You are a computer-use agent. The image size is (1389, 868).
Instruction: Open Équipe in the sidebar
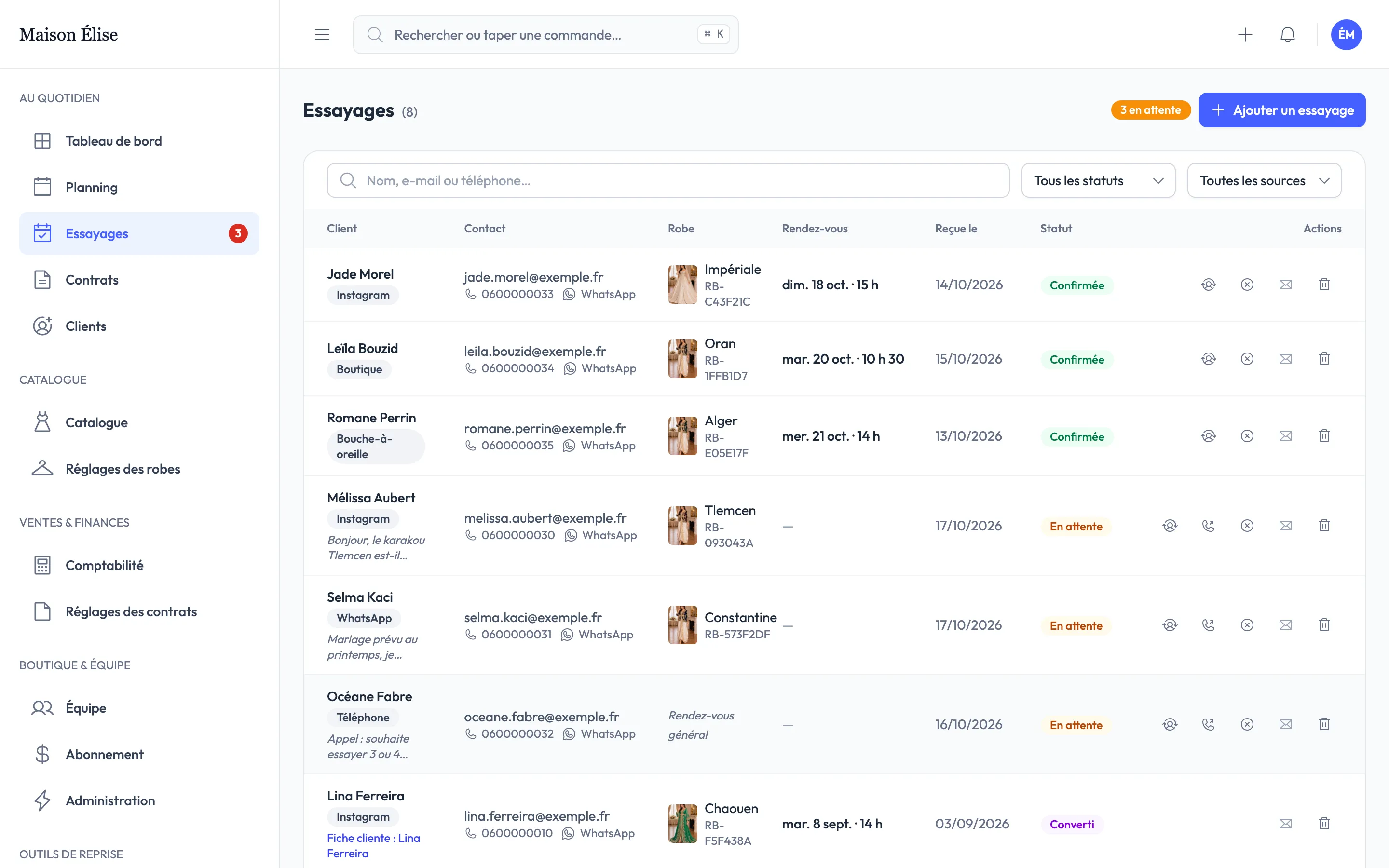(139, 708)
